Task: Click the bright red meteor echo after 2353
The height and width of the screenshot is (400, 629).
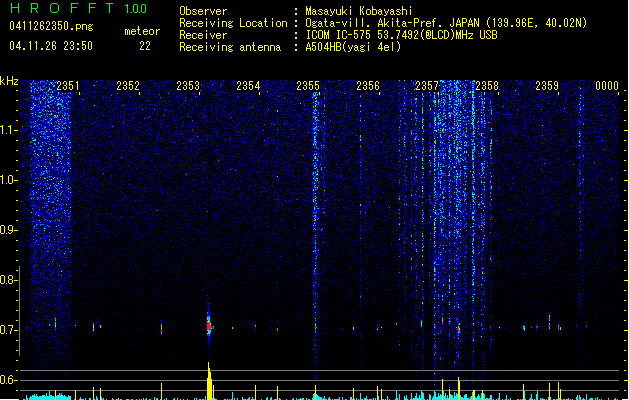Action: click(209, 325)
